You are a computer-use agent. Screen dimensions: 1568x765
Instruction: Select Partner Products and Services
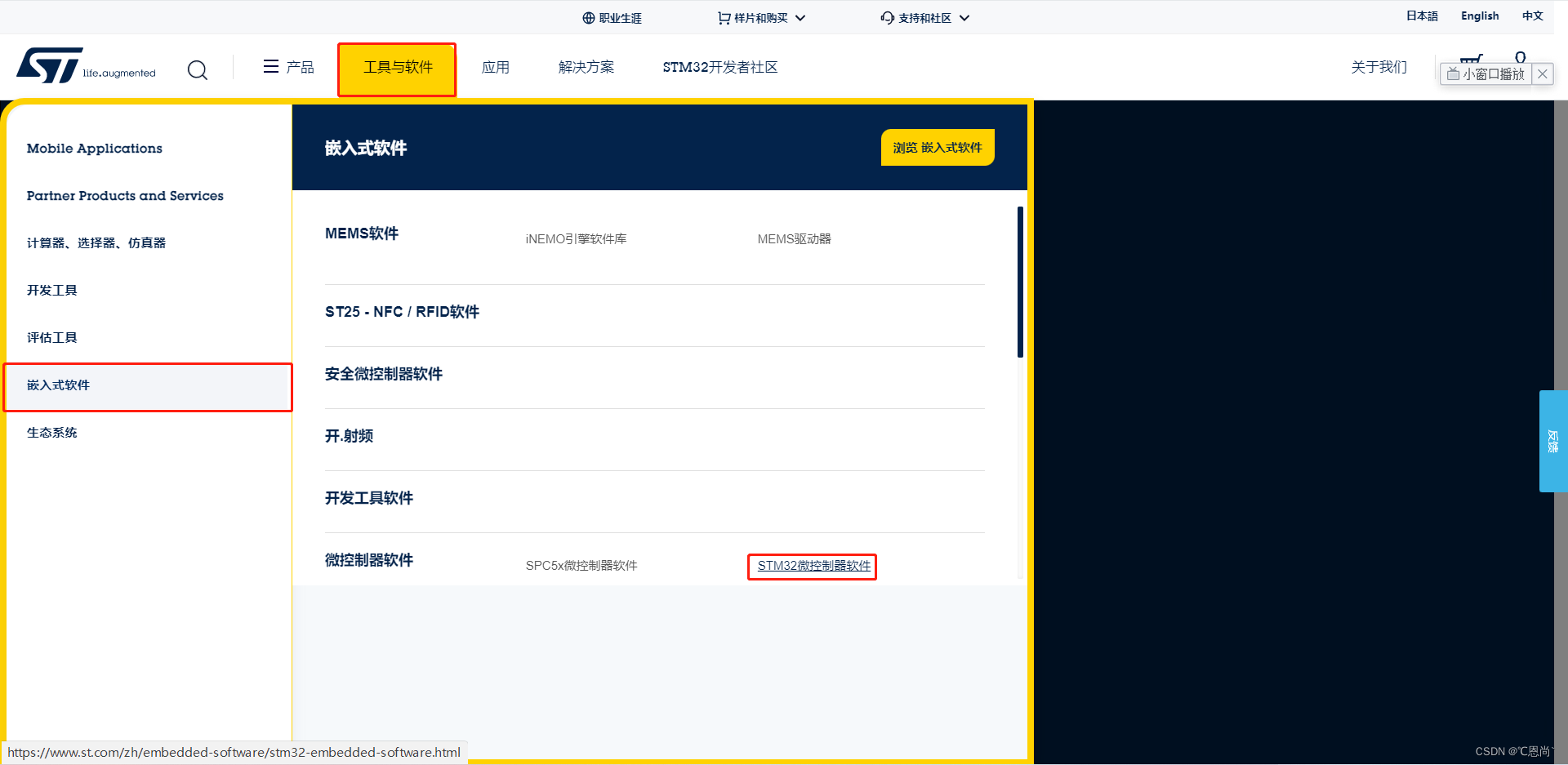pos(125,195)
